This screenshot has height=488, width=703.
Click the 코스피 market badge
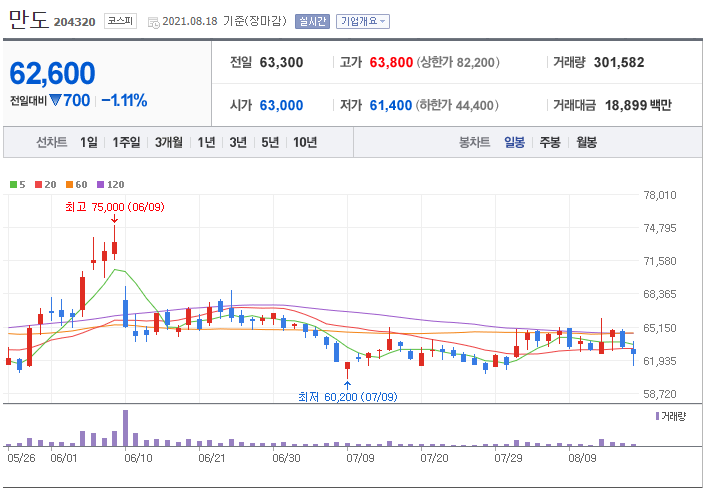121,21
